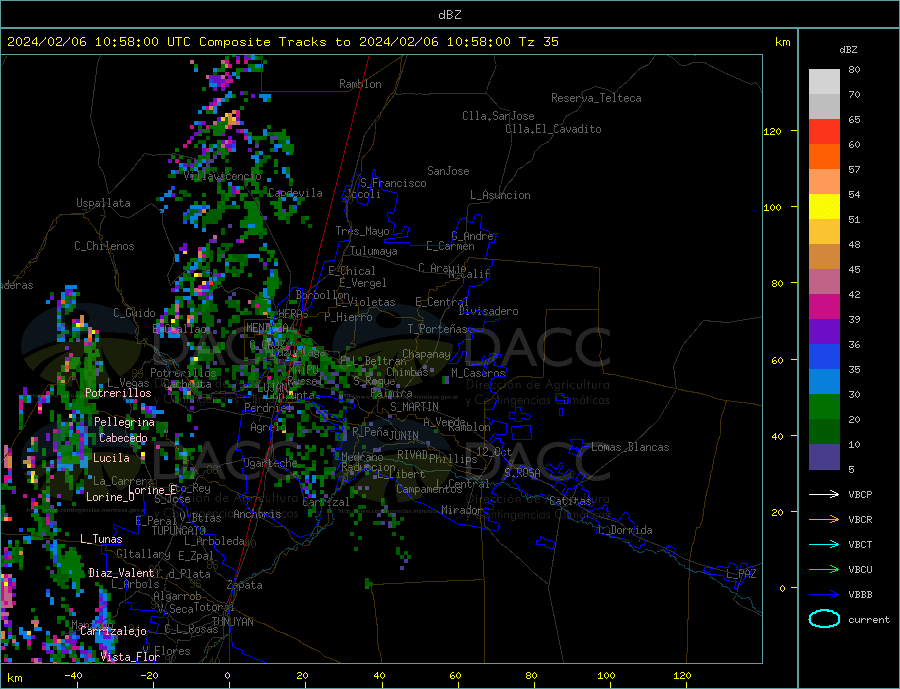900x689 pixels.
Task: Select the magenta 39-42 dBZ color band
Action: click(824, 307)
